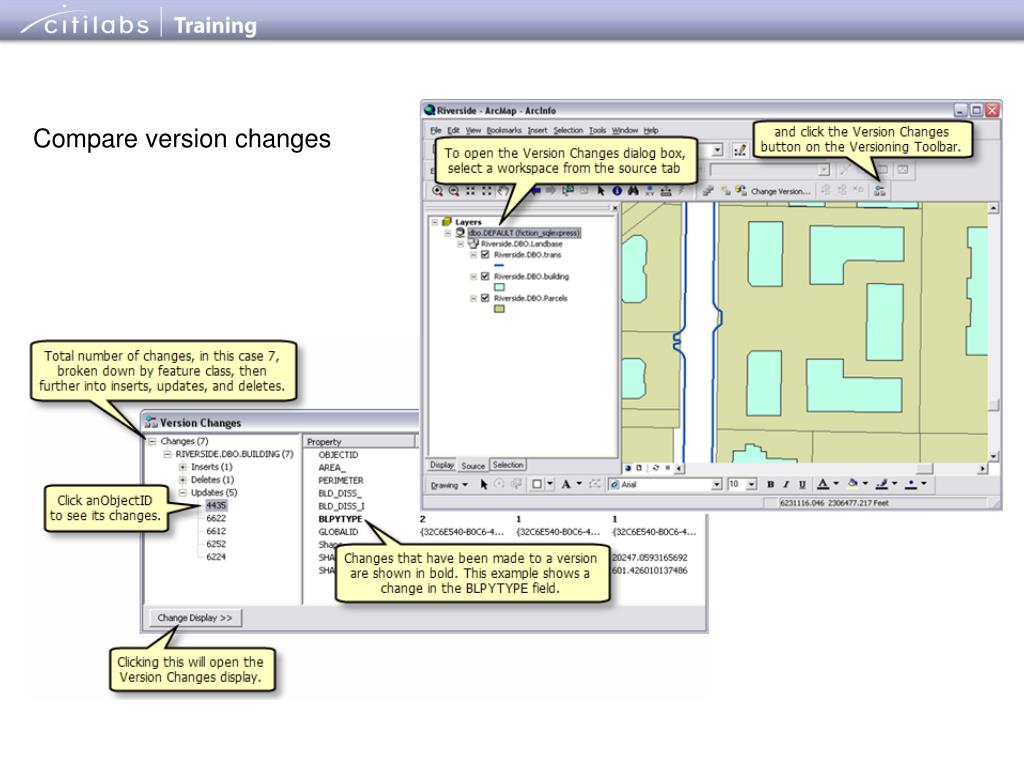Click the map's horizontal scrollbar right arrow

click(x=983, y=469)
